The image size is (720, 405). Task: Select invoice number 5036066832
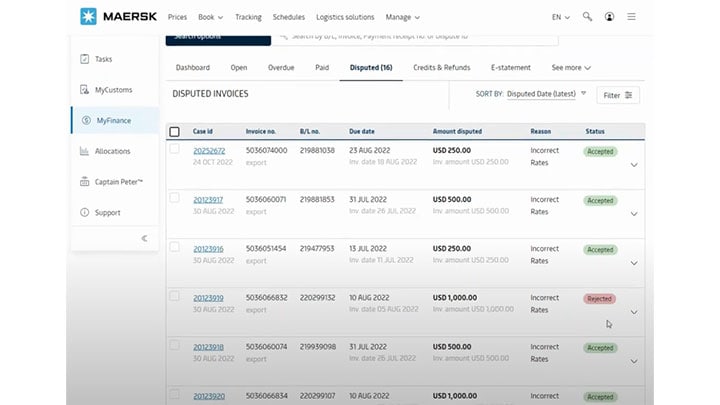point(266,298)
